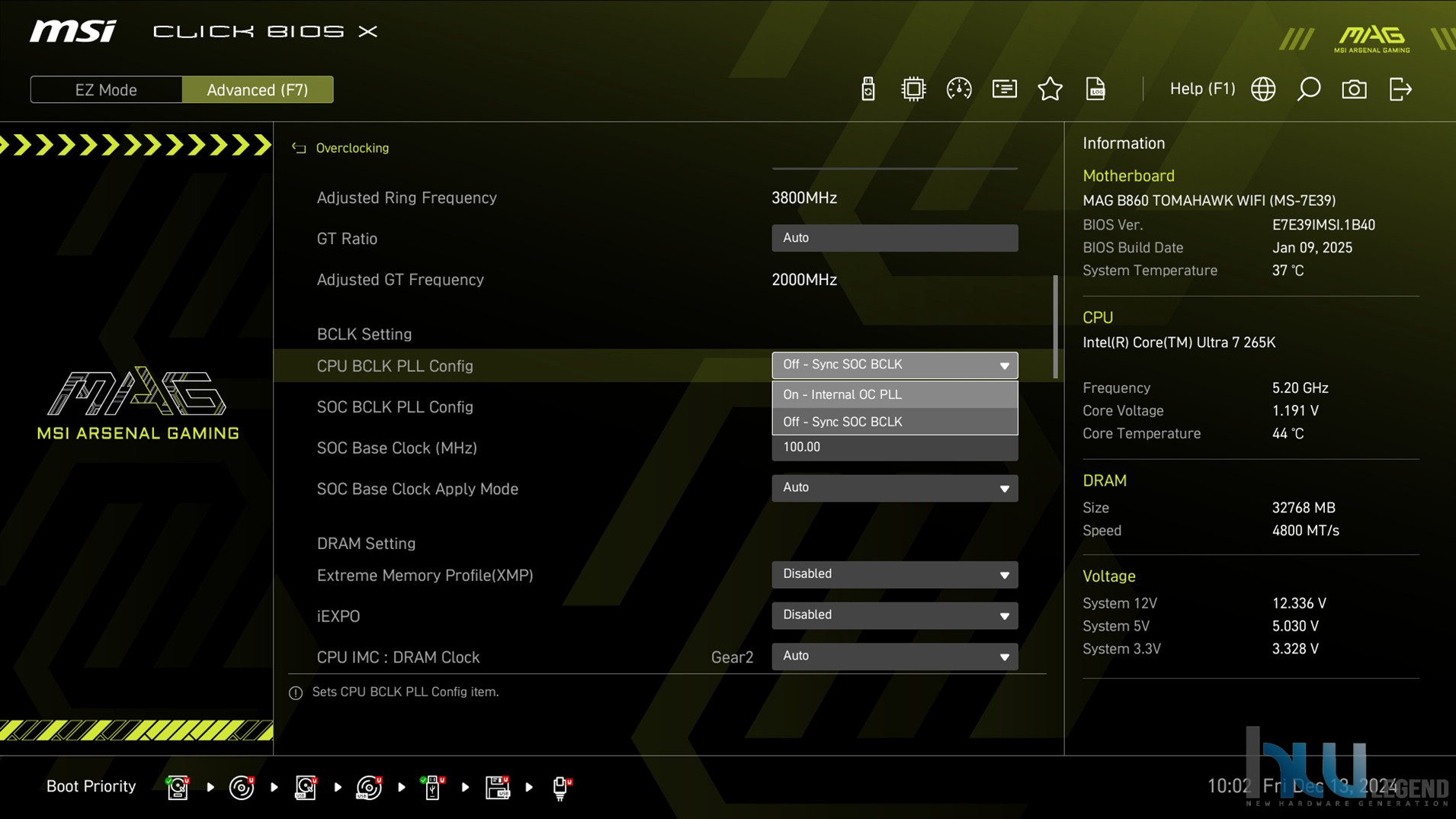Image resolution: width=1456 pixels, height=819 pixels.
Task: Select USB optical drive boot device icon
Action: pos(369,787)
